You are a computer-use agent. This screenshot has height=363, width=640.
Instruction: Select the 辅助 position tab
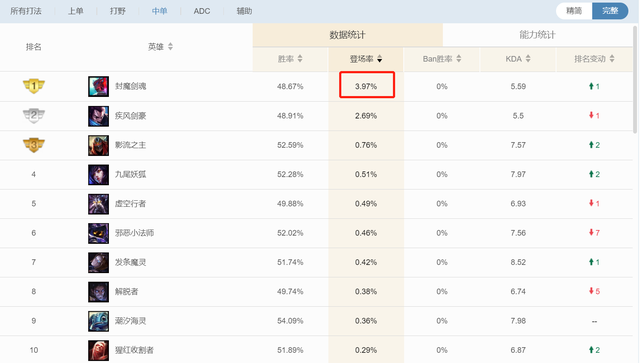pos(244,11)
